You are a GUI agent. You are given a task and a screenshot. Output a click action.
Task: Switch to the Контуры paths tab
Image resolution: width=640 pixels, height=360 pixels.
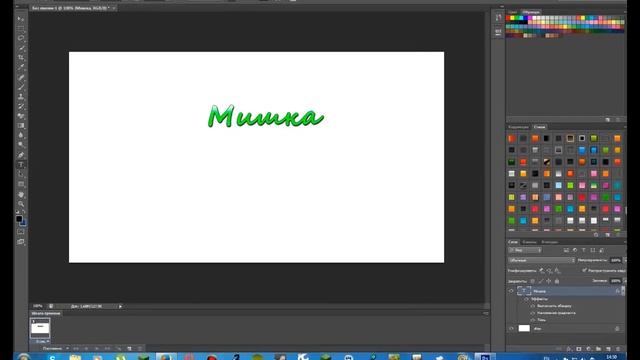(549, 242)
